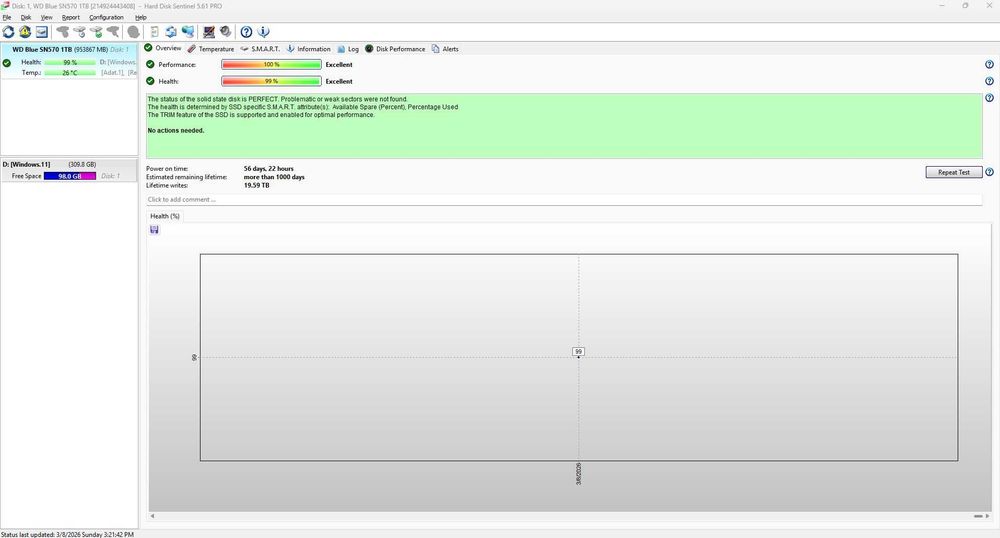Click the help icon beside Health row
The width and height of the screenshot is (1000, 538).
tap(989, 81)
